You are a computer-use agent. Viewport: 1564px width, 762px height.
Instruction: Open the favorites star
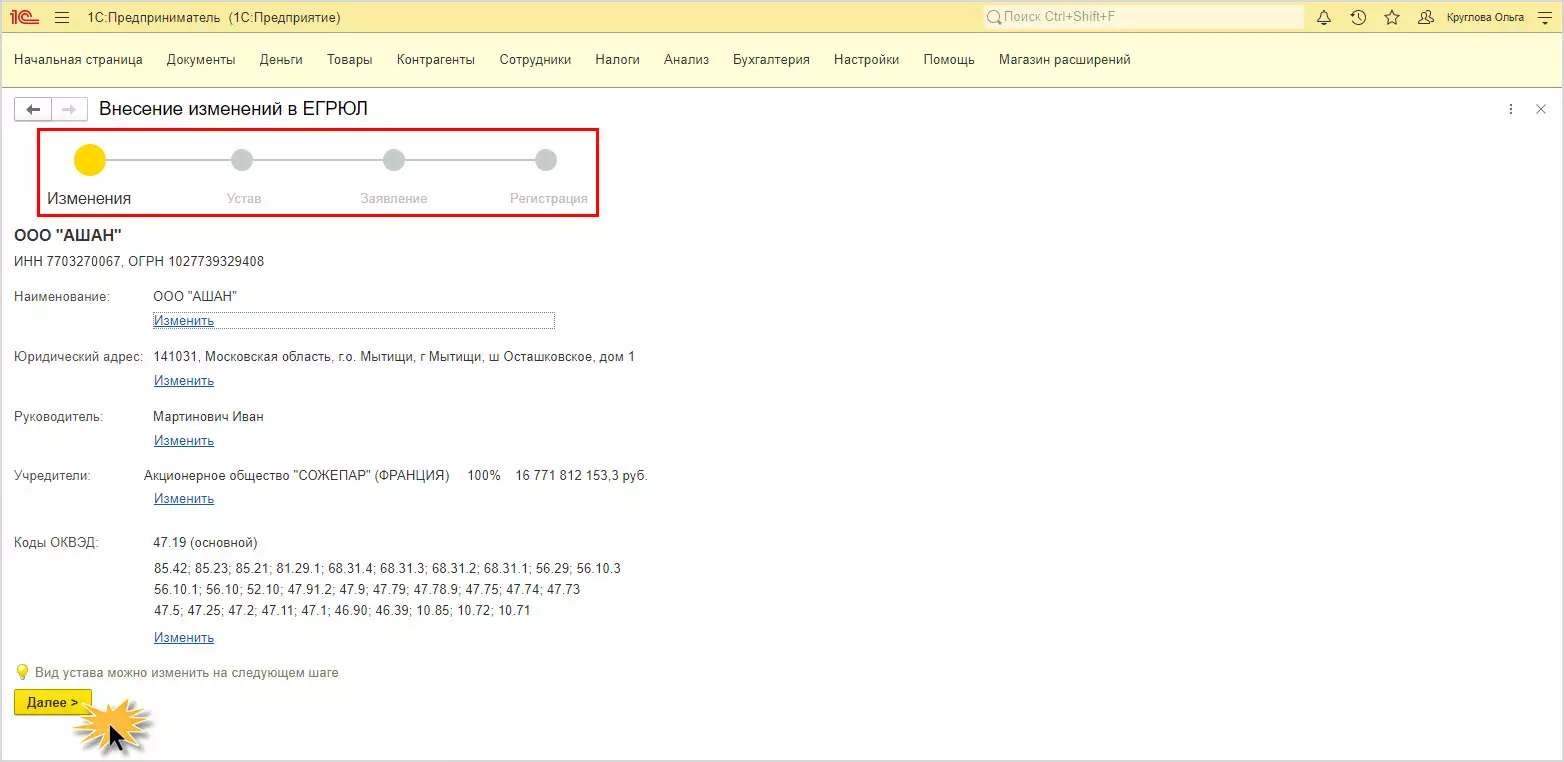tap(1392, 17)
